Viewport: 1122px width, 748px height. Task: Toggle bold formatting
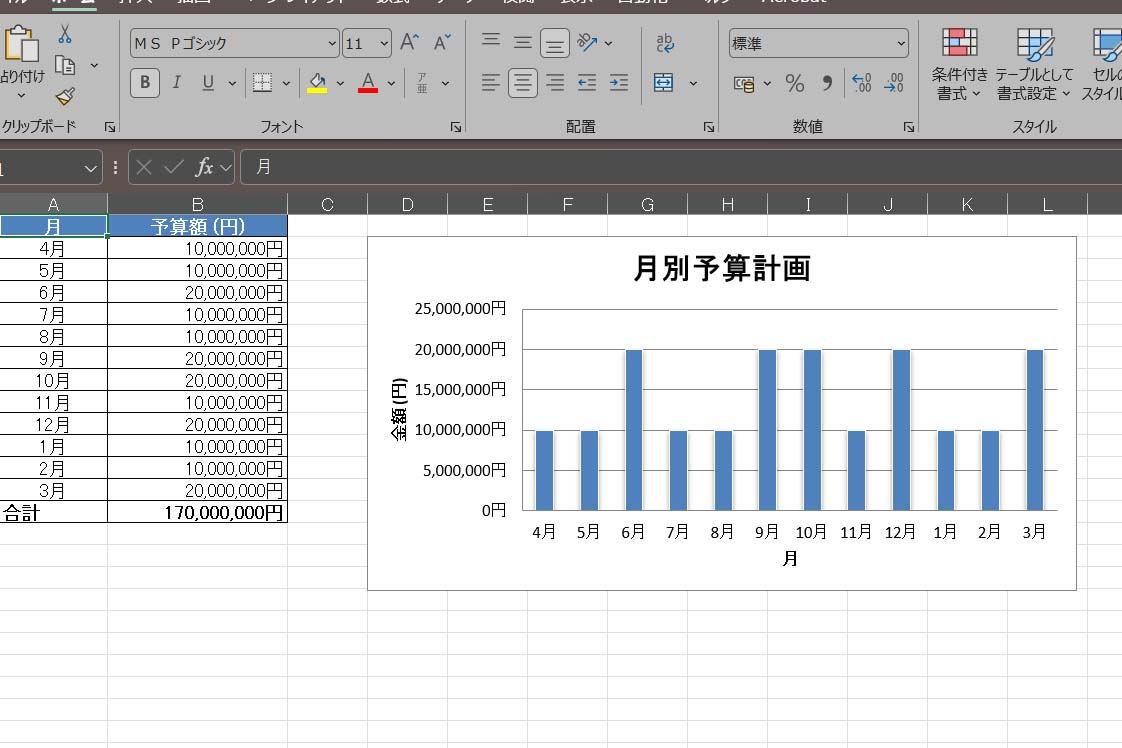click(143, 83)
